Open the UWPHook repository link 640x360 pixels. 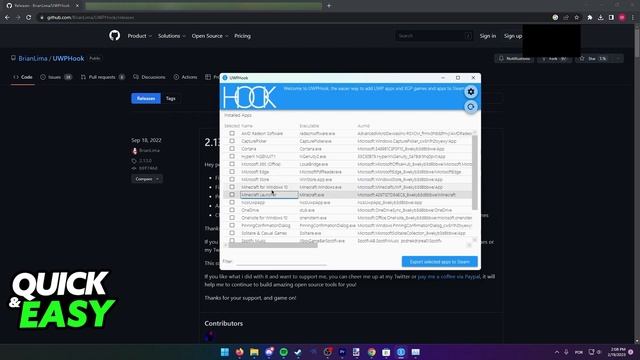[x=68, y=58]
